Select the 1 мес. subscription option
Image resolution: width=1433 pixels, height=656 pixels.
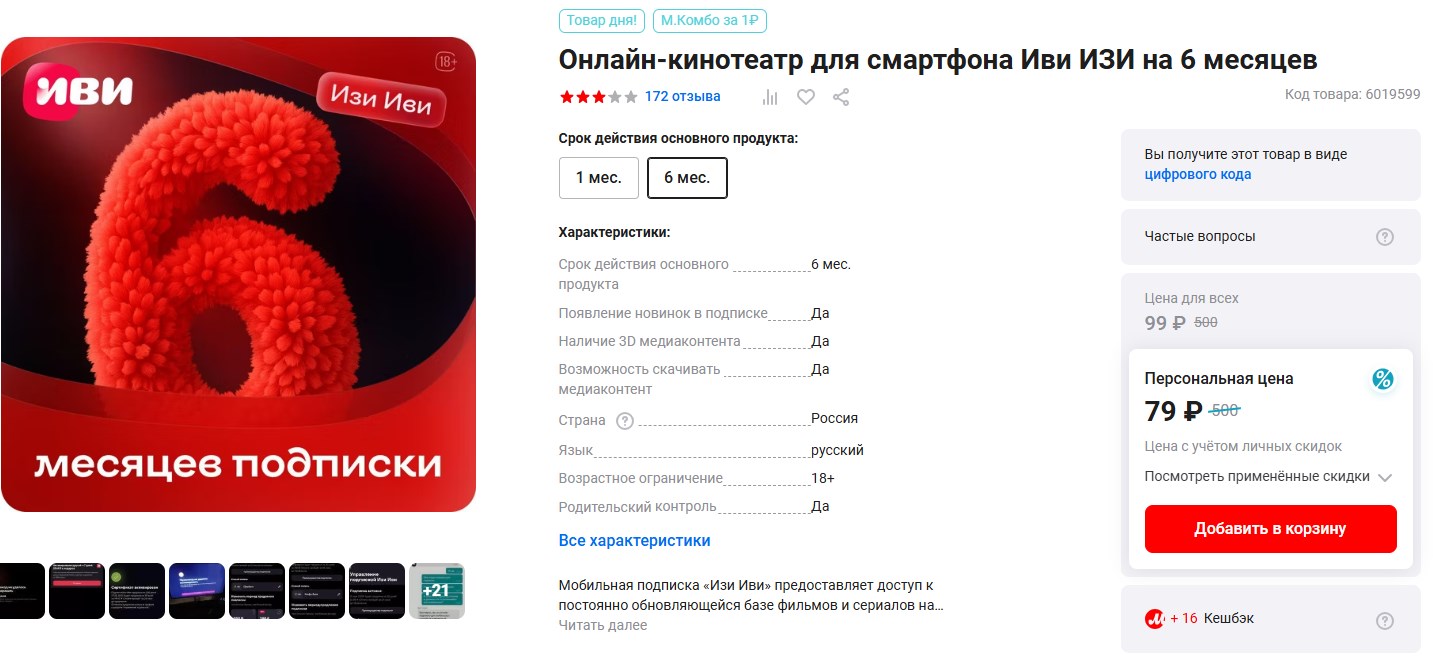click(x=599, y=178)
